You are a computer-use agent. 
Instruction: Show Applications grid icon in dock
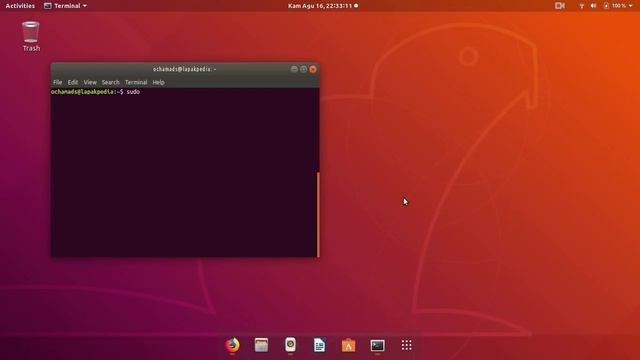(407, 345)
